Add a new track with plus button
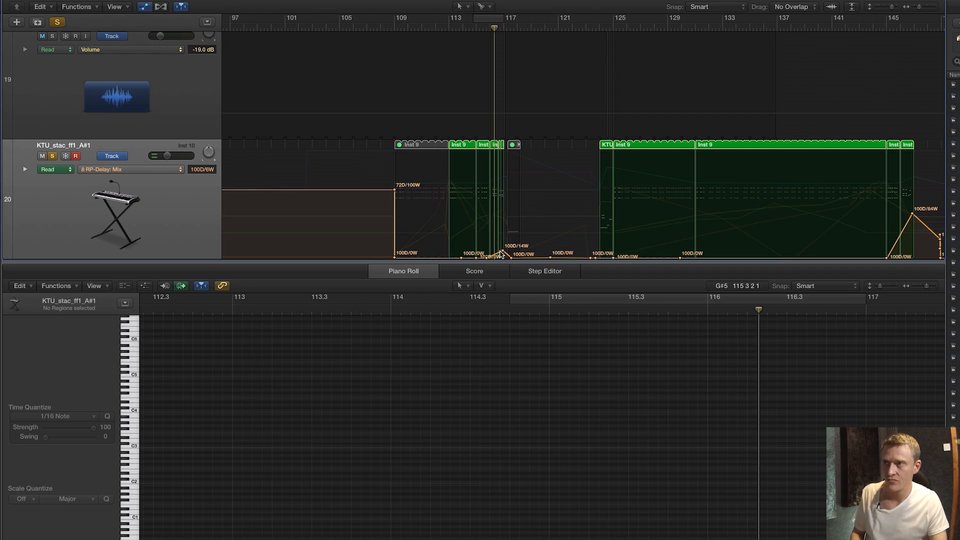The width and height of the screenshot is (960, 540). click(x=17, y=22)
